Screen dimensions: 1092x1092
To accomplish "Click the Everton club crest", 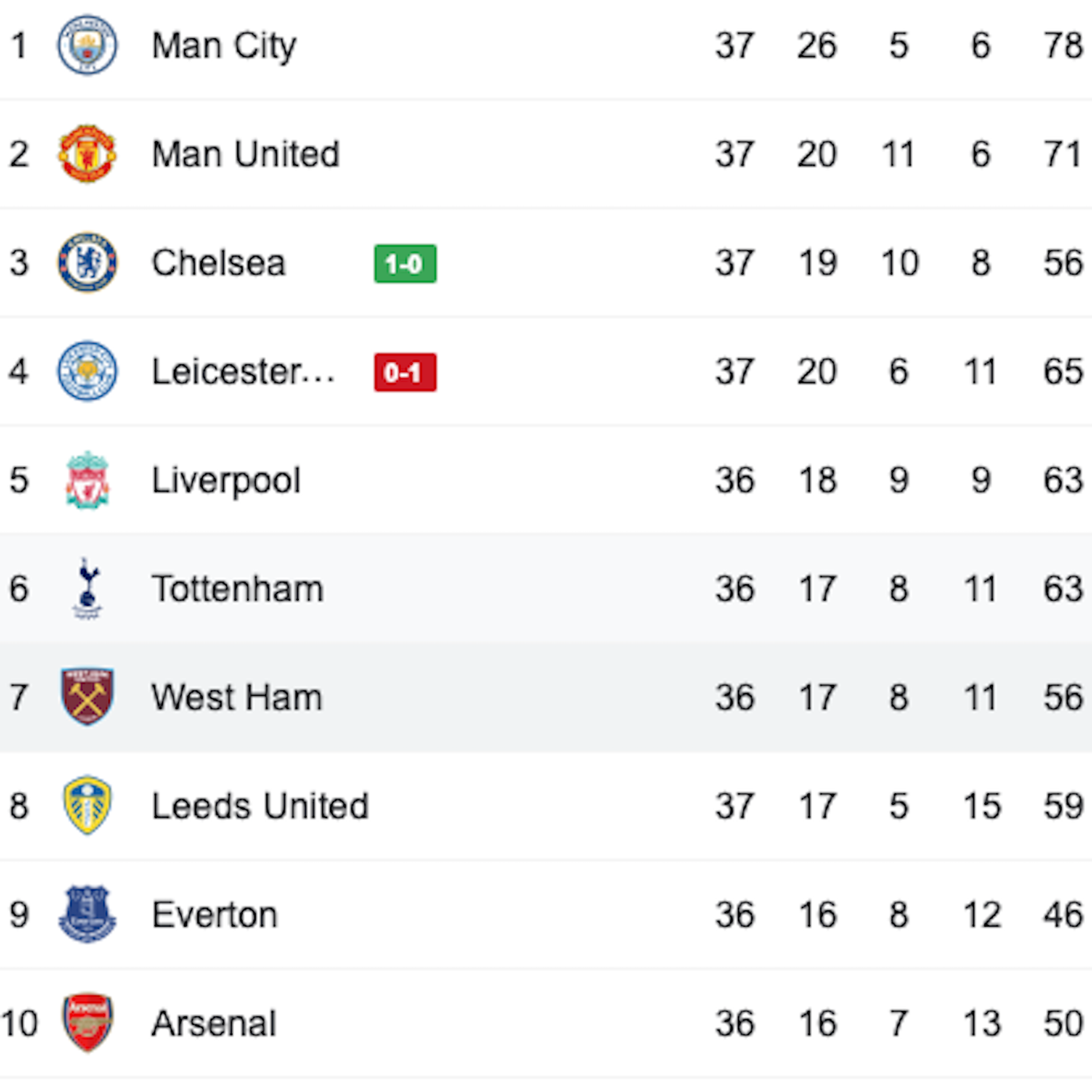I will pos(88,914).
